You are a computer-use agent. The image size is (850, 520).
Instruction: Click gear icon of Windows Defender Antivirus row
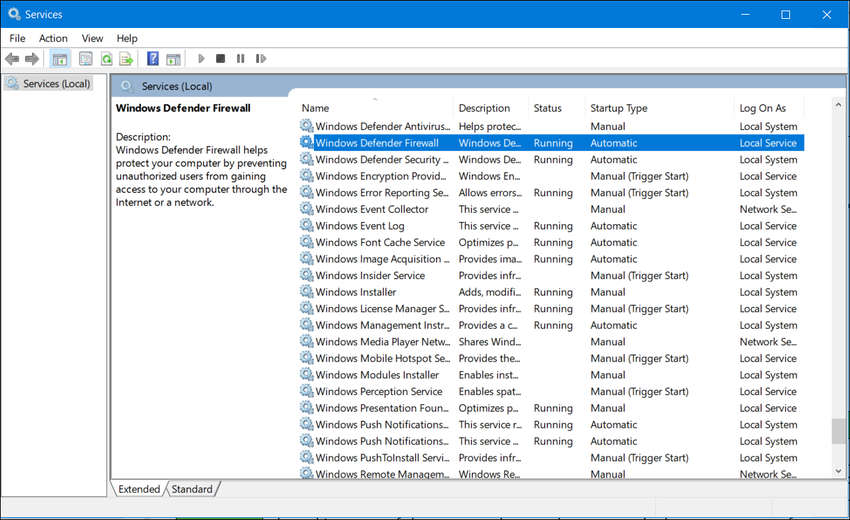tap(307, 126)
